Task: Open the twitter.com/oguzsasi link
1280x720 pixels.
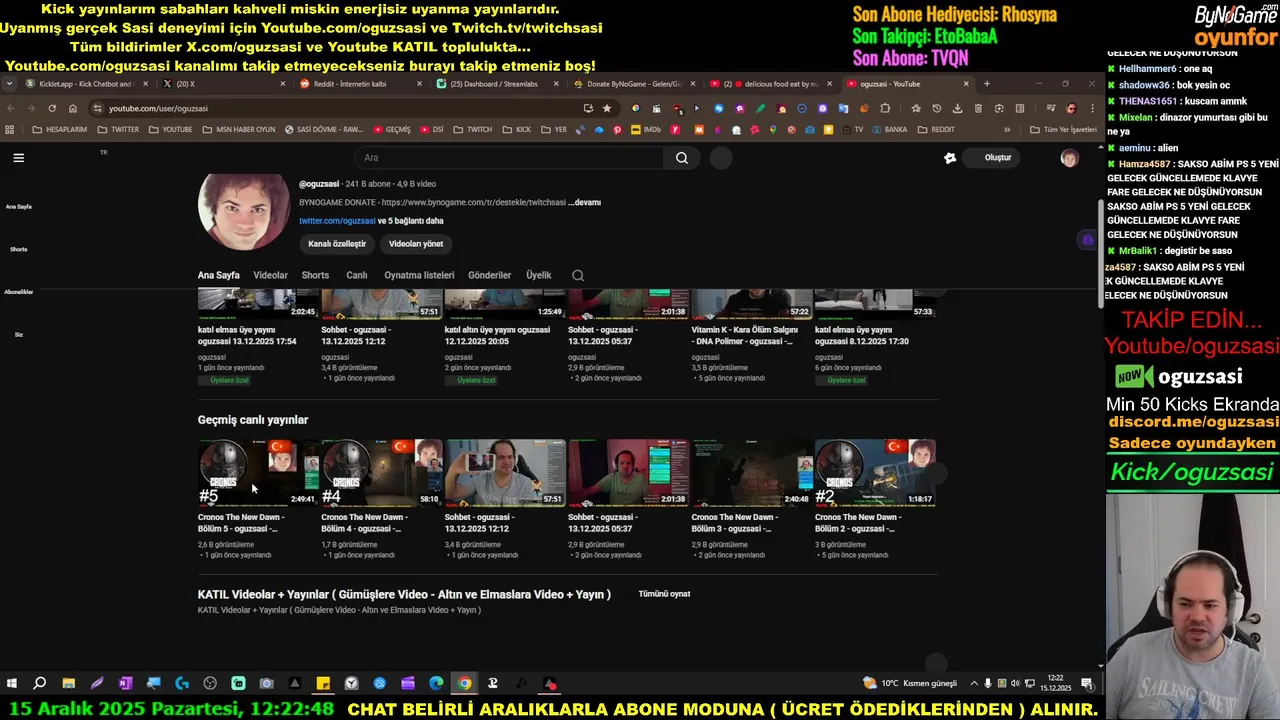Action: [337, 221]
